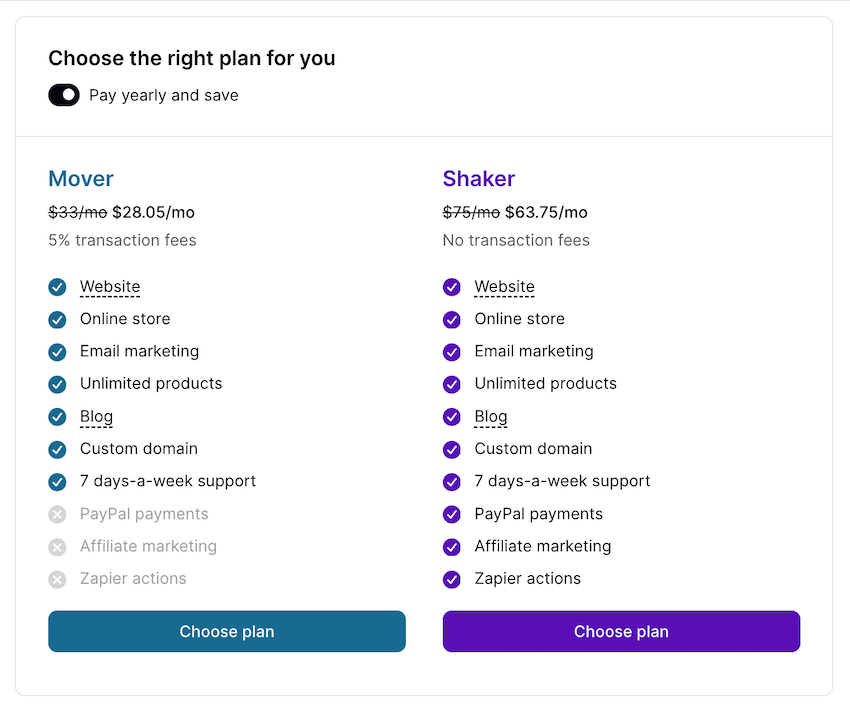Click the purple checkmark beside Shaker Custom domain
Viewport: 850px width, 708px height.
click(452, 450)
